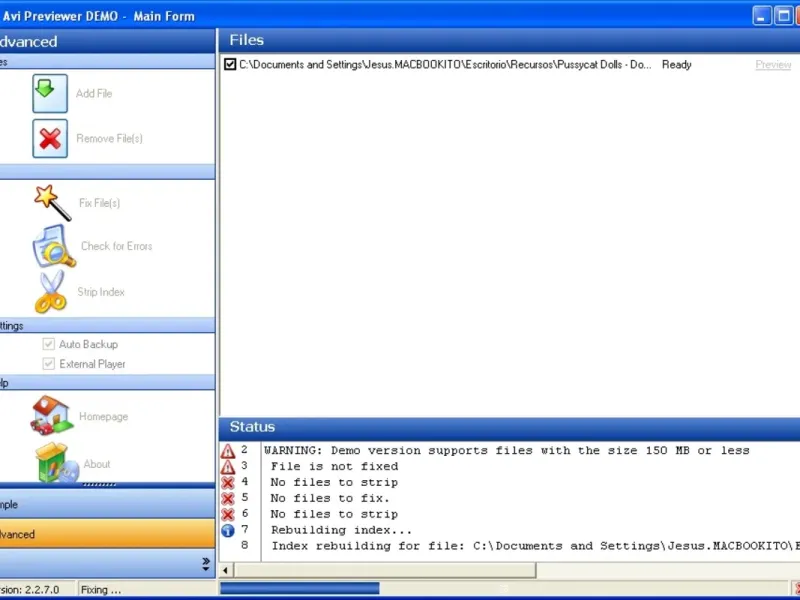Click the Ready status text
The height and width of the screenshot is (600, 800).
677,65
